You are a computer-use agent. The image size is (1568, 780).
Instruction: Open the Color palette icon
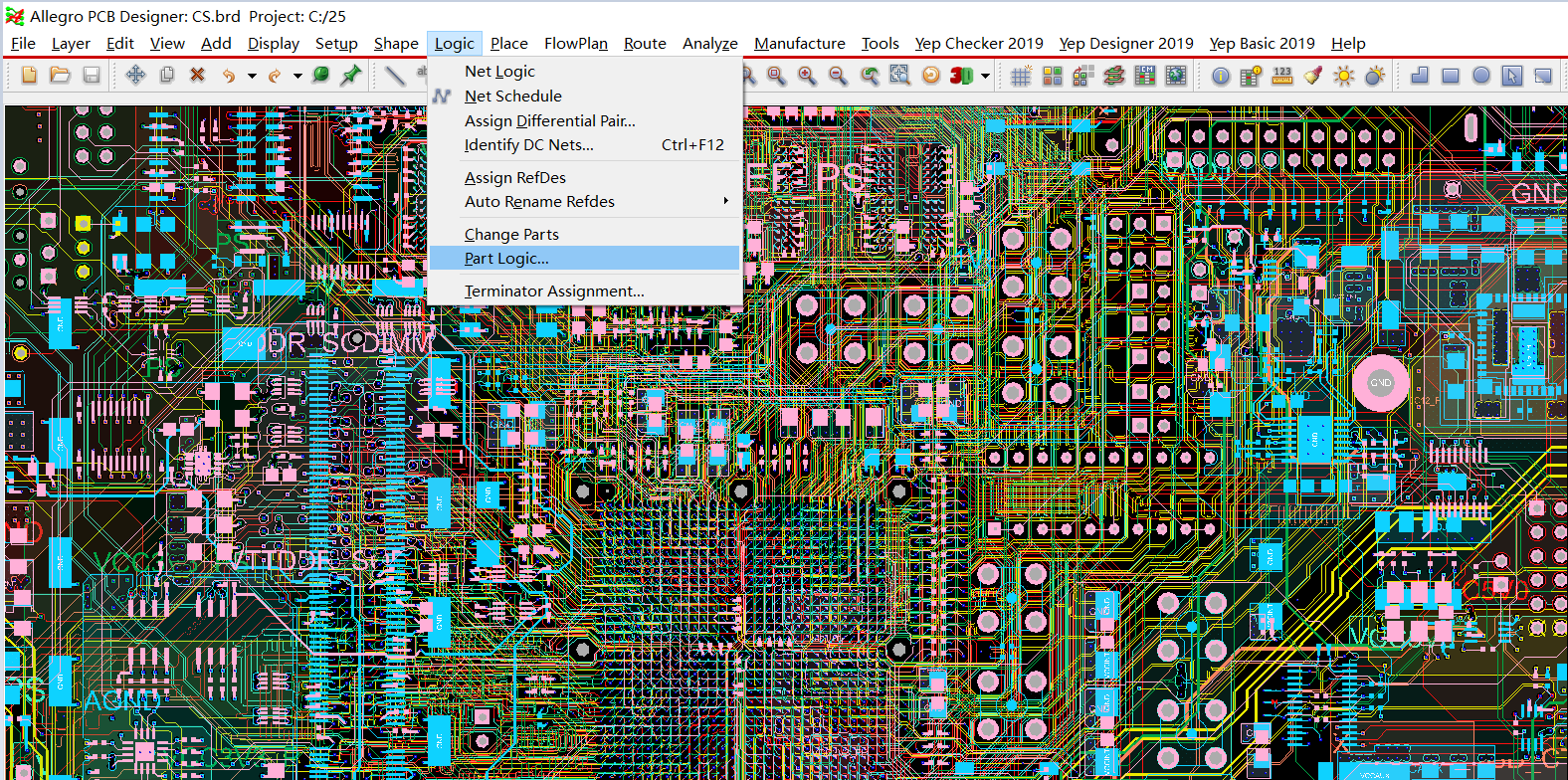pos(1052,76)
